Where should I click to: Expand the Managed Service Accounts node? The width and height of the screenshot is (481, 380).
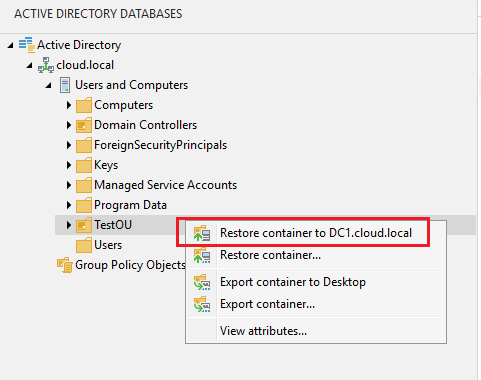click(x=69, y=185)
